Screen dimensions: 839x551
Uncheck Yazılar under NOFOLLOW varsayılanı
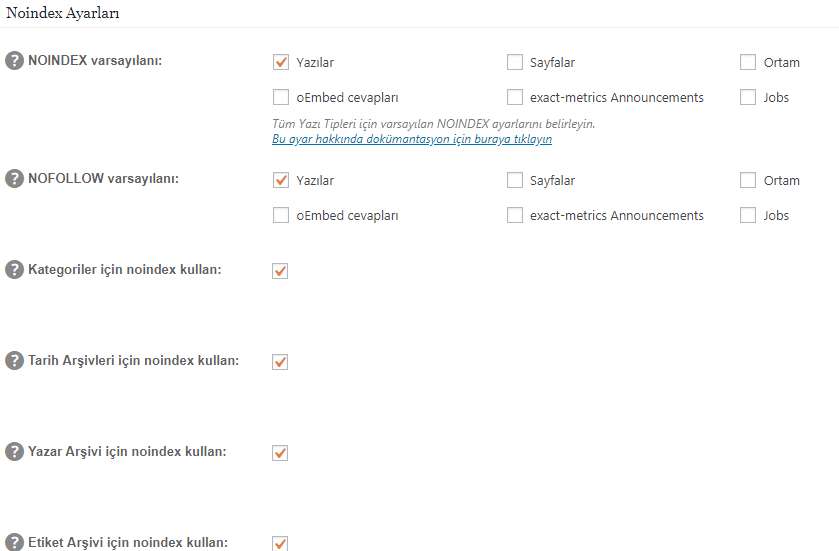tap(281, 180)
